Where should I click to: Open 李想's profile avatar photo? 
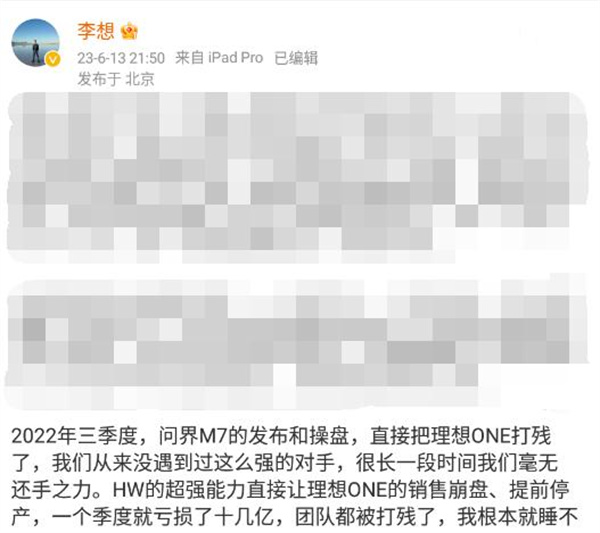[x=36, y=42]
